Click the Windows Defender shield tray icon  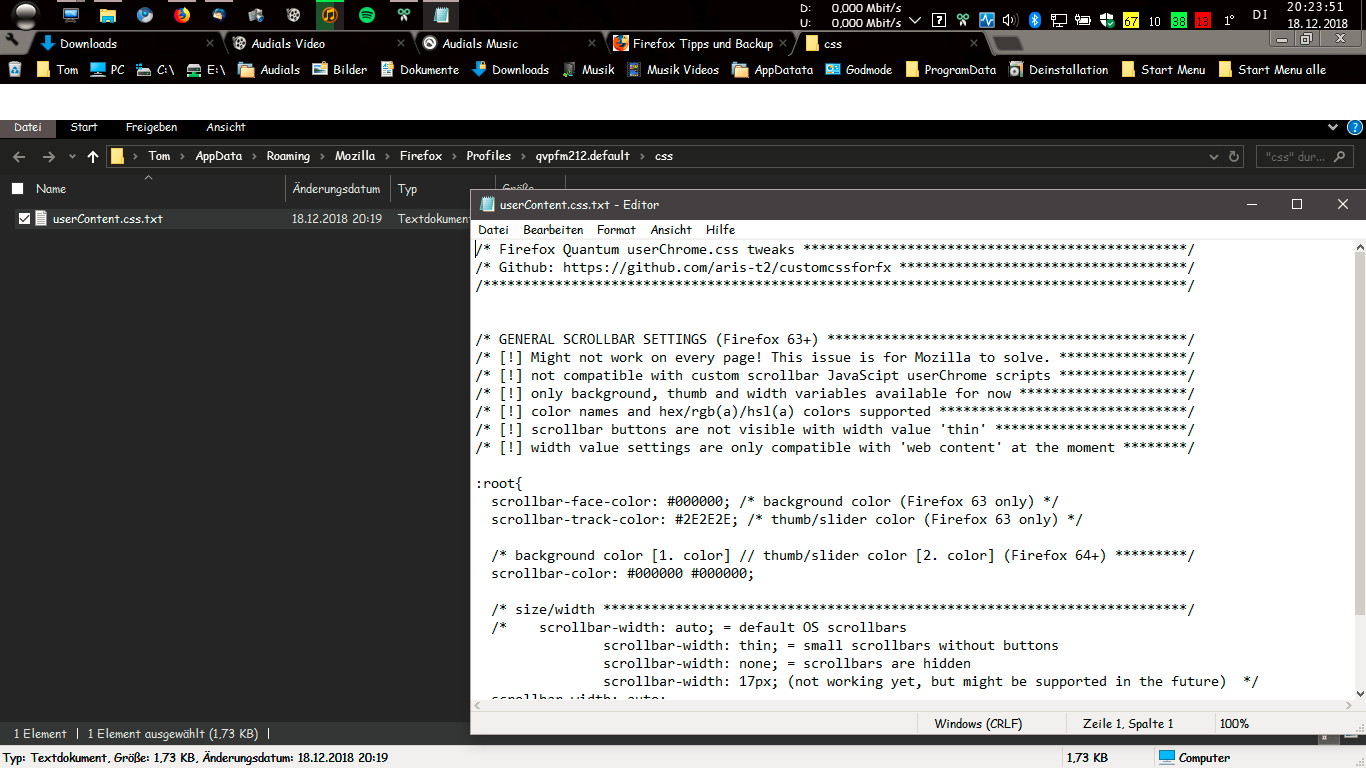(1108, 20)
